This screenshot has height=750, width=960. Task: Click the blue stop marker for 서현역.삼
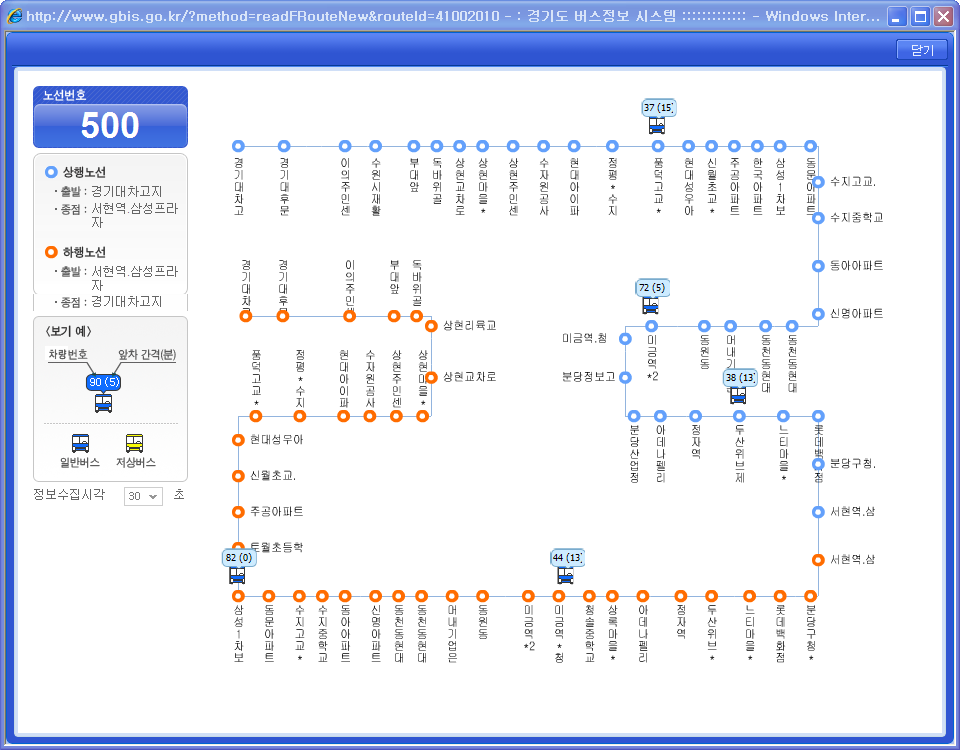(x=818, y=512)
